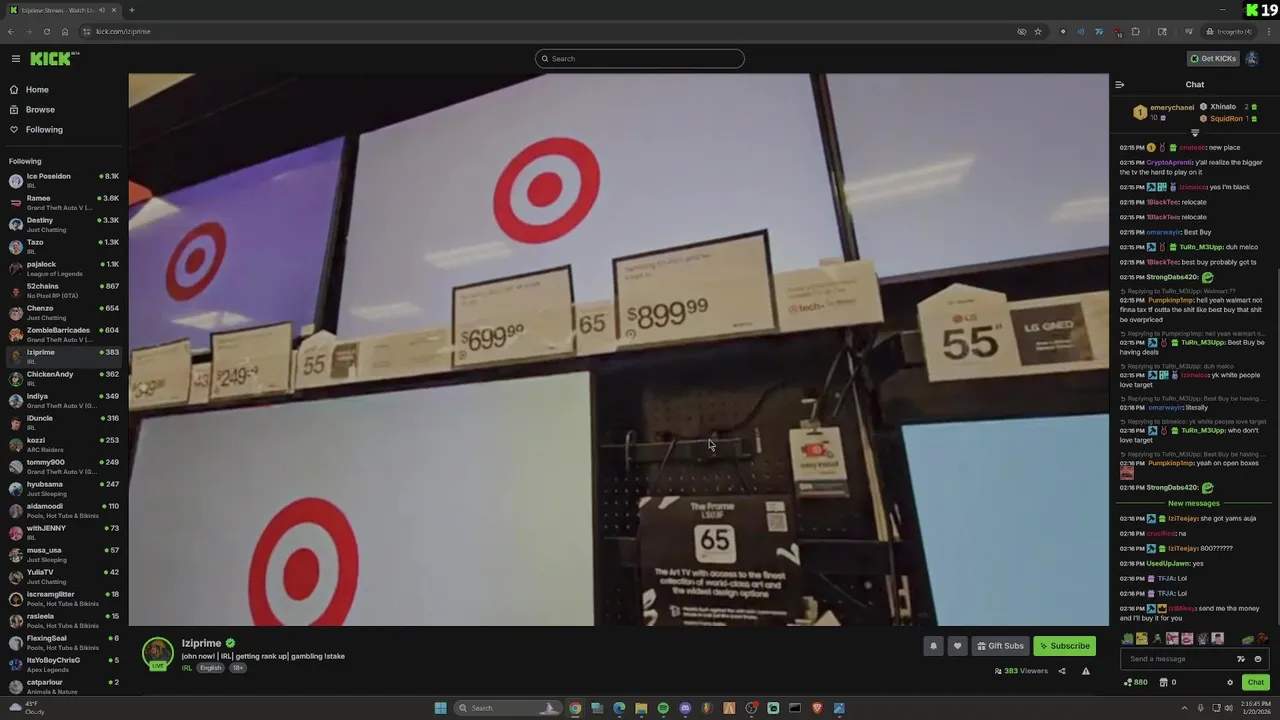Go to browser home page

pyautogui.click(x=65, y=31)
